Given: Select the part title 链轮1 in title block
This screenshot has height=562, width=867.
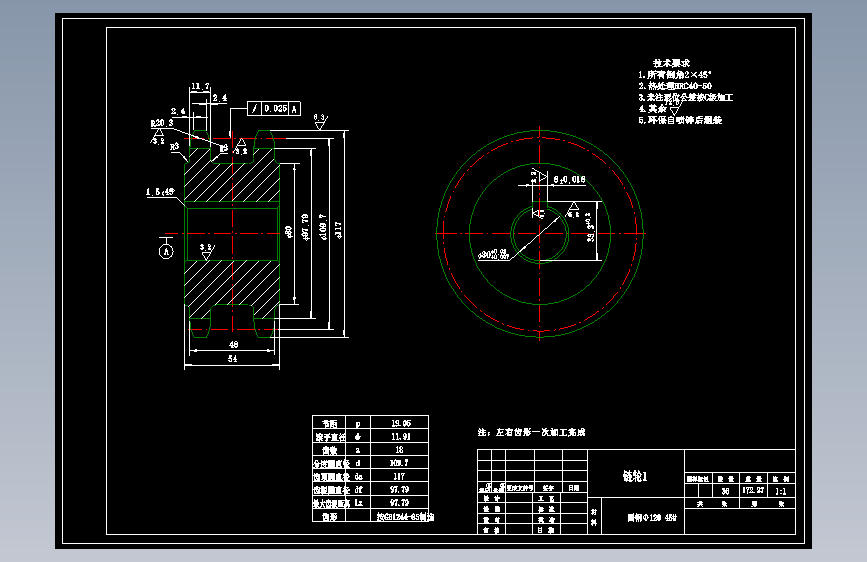Looking at the screenshot, I should 635,476.
